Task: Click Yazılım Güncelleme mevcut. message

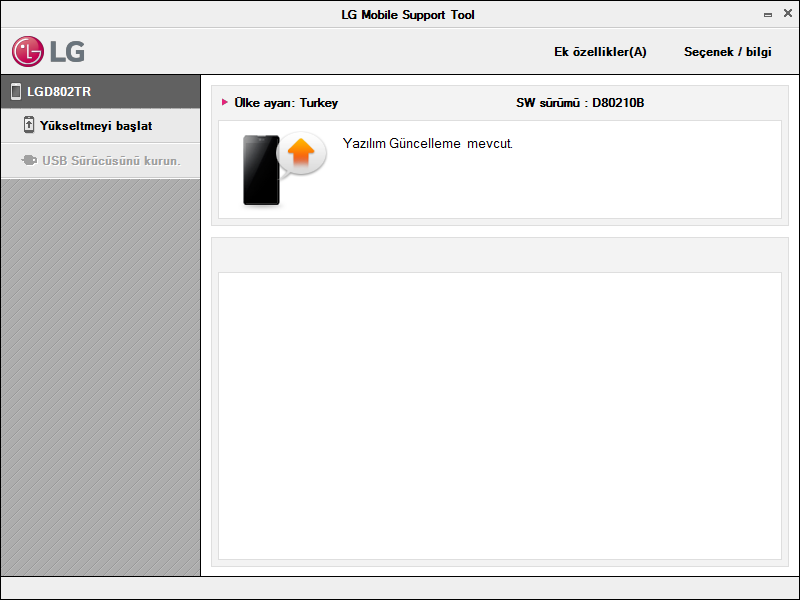Action: 428,144
